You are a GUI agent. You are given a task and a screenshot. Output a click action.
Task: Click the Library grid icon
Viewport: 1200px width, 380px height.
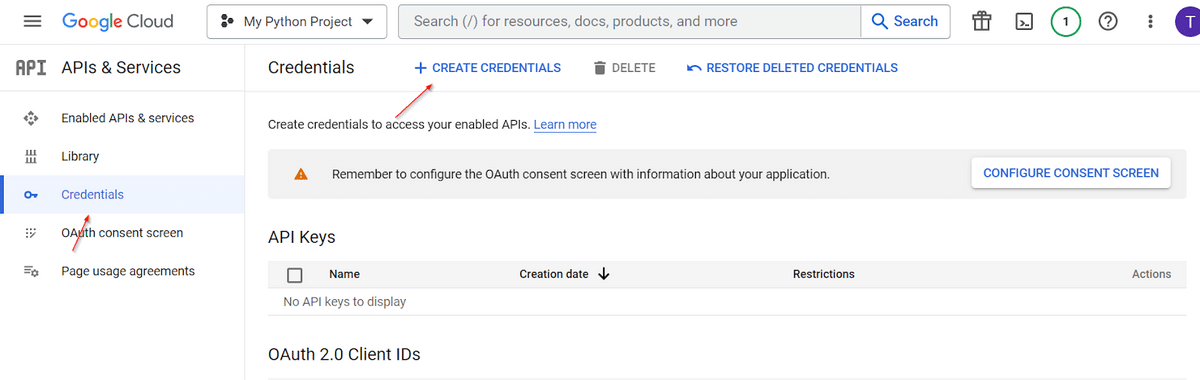pyautogui.click(x=31, y=156)
